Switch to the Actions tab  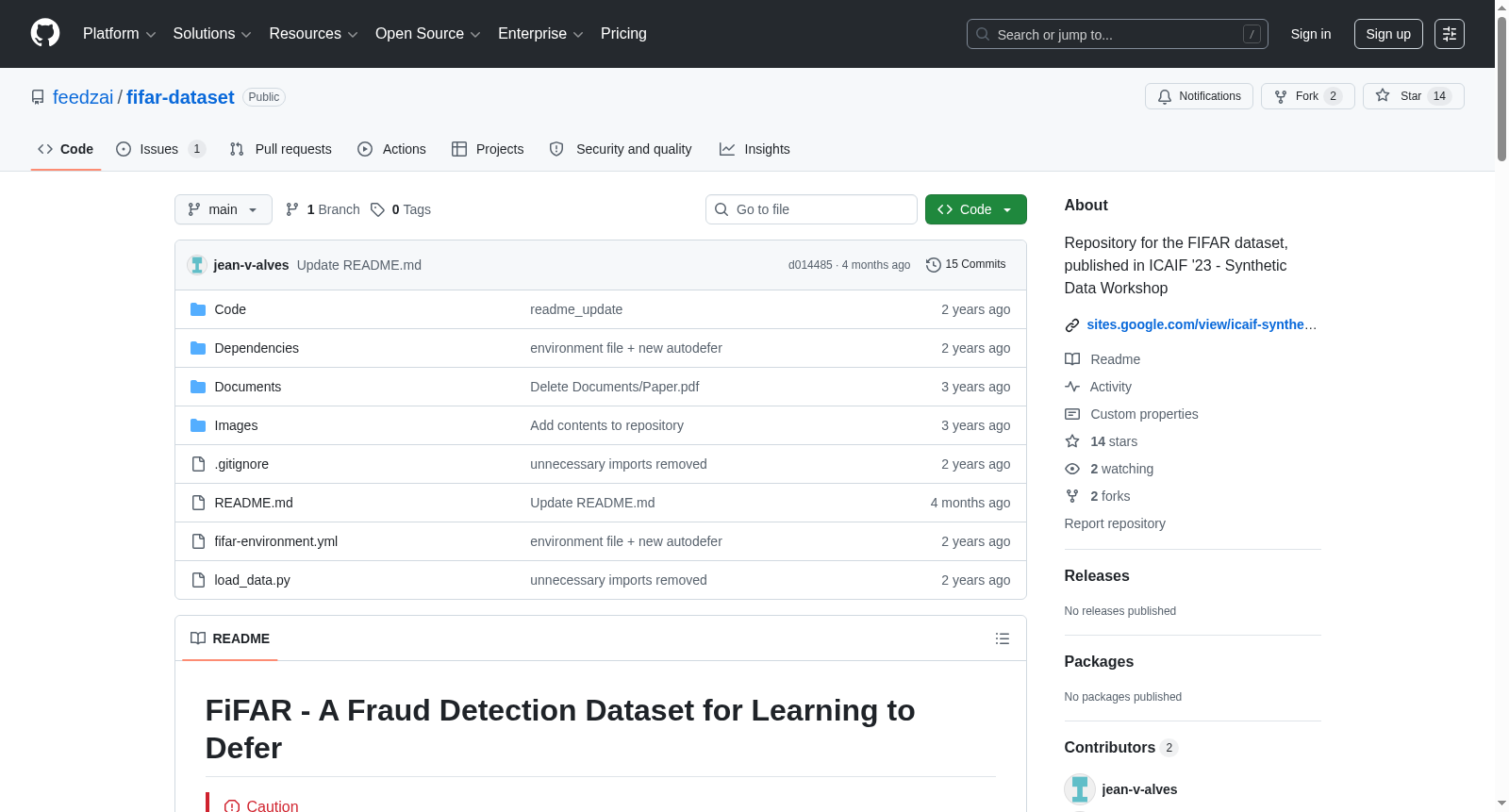tap(391, 149)
